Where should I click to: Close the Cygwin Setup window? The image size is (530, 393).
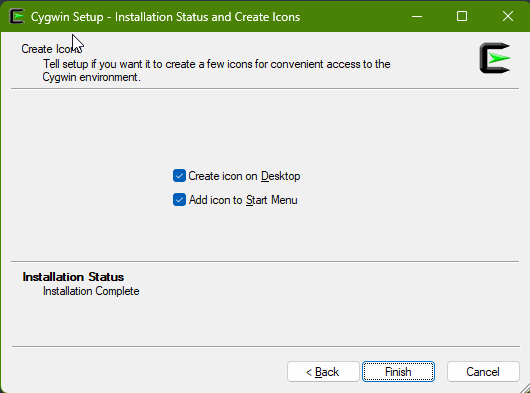tap(508, 16)
